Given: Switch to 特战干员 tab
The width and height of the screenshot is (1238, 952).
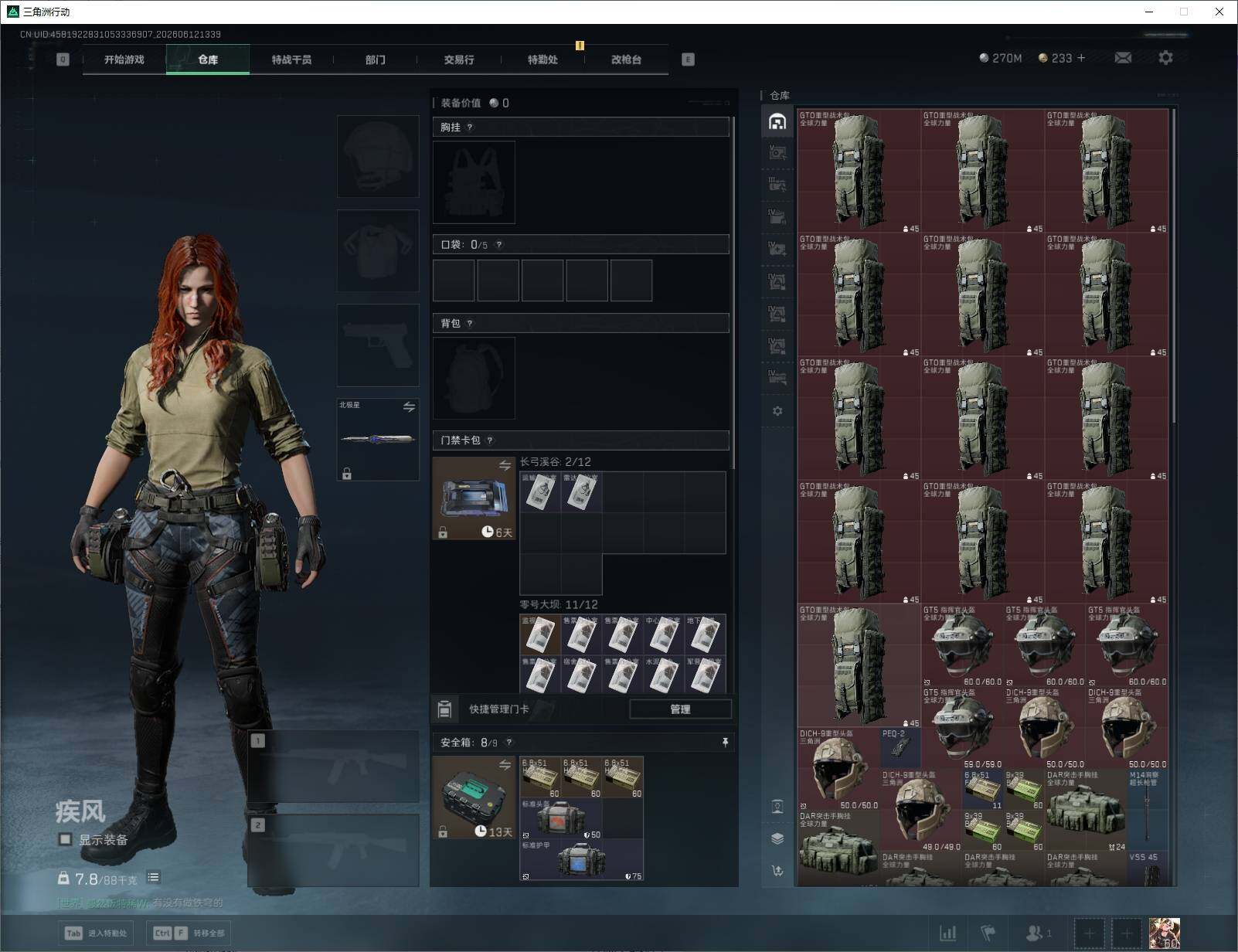Looking at the screenshot, I should (x=291, y=59).
